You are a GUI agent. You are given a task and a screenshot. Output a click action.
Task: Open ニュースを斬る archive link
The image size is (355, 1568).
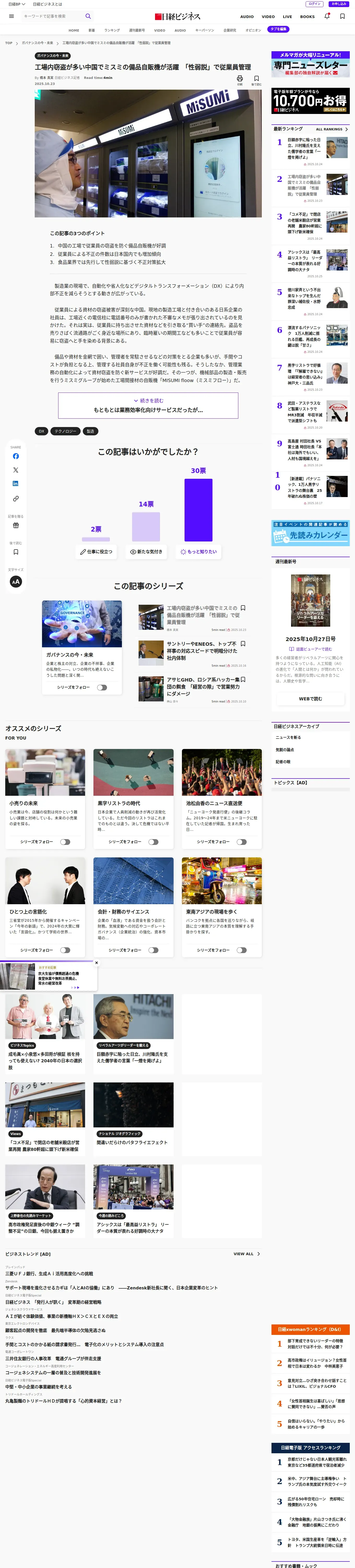pos(288,737)
